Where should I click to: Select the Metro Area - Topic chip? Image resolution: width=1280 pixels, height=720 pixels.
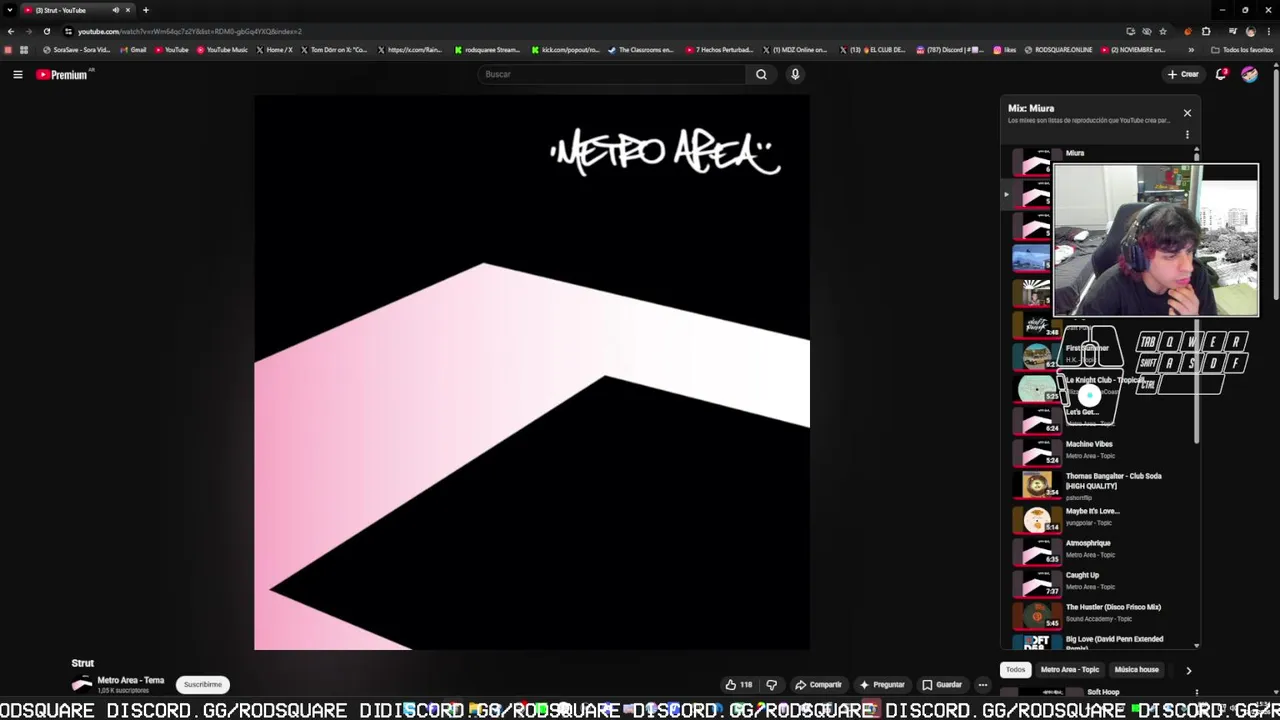pos(1069,670)
